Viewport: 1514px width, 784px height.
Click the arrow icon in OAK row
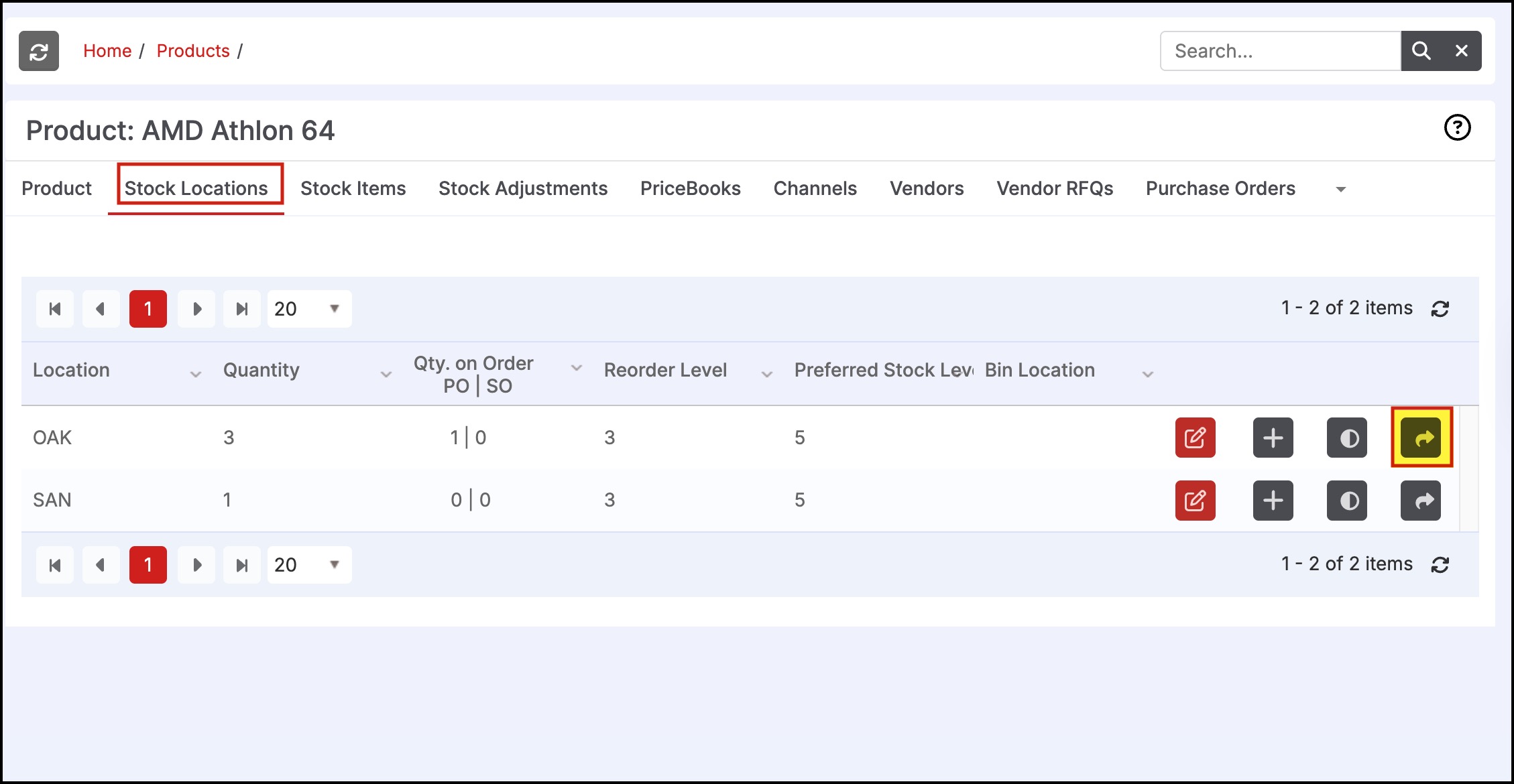(x=1421, y=438)
